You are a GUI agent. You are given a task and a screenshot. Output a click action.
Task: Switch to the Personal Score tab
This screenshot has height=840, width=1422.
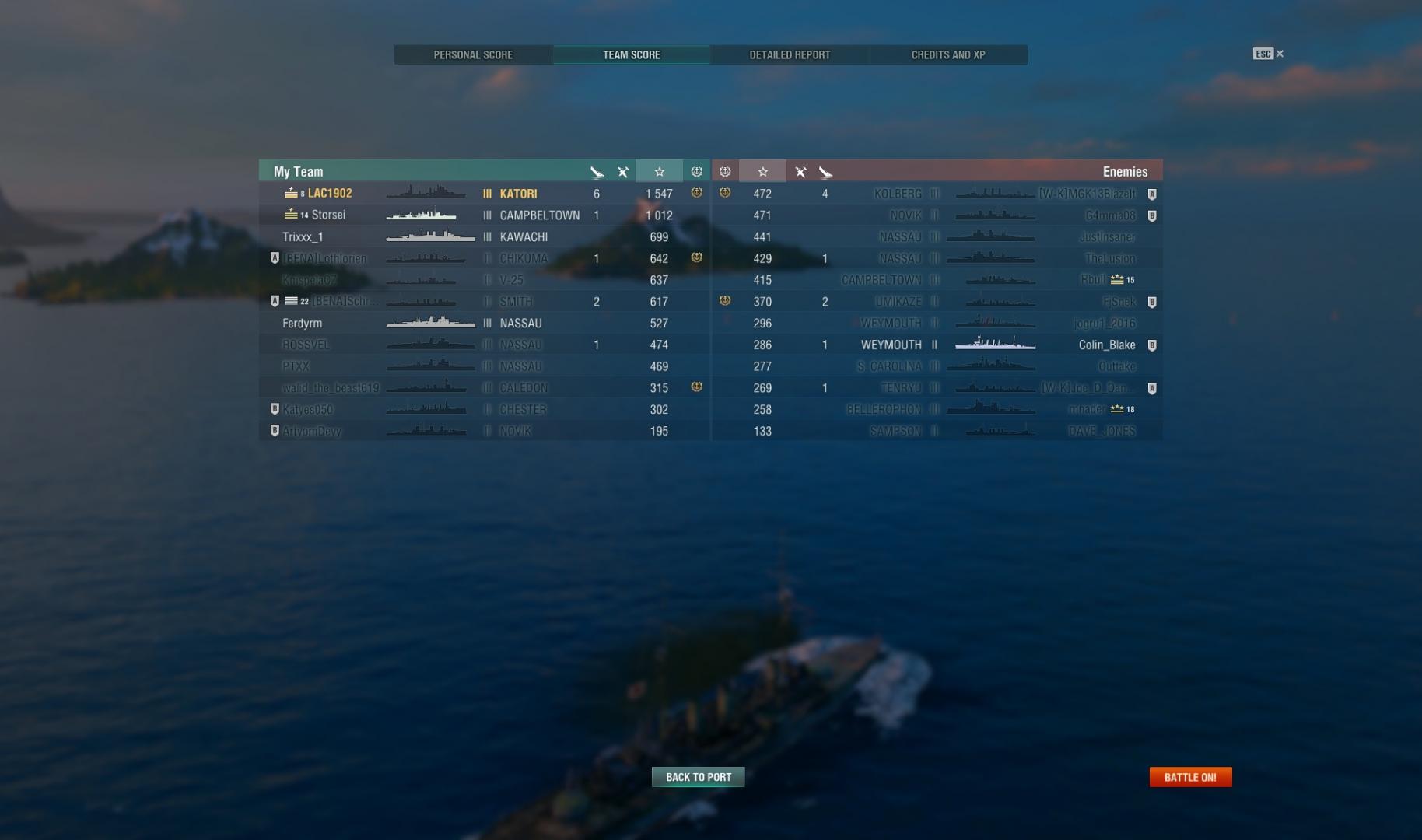point(473,54)
